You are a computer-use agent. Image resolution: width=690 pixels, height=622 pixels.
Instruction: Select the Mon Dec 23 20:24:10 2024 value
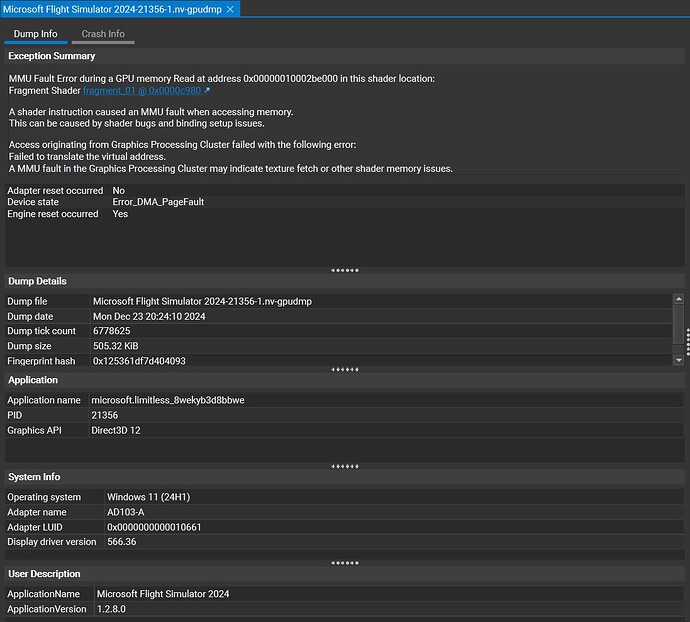(x=149, y=317)
